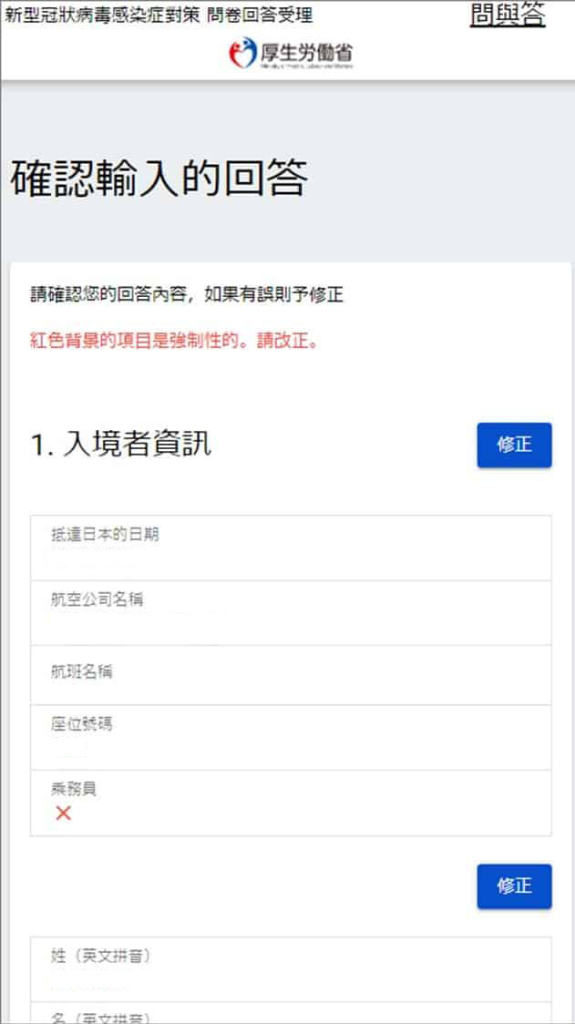The width and height of the screenshot is (575, 1024).
Task: Click header text 新型冠狀病毒感染症對策 問卷回答受理
Action: click(158, 15)
